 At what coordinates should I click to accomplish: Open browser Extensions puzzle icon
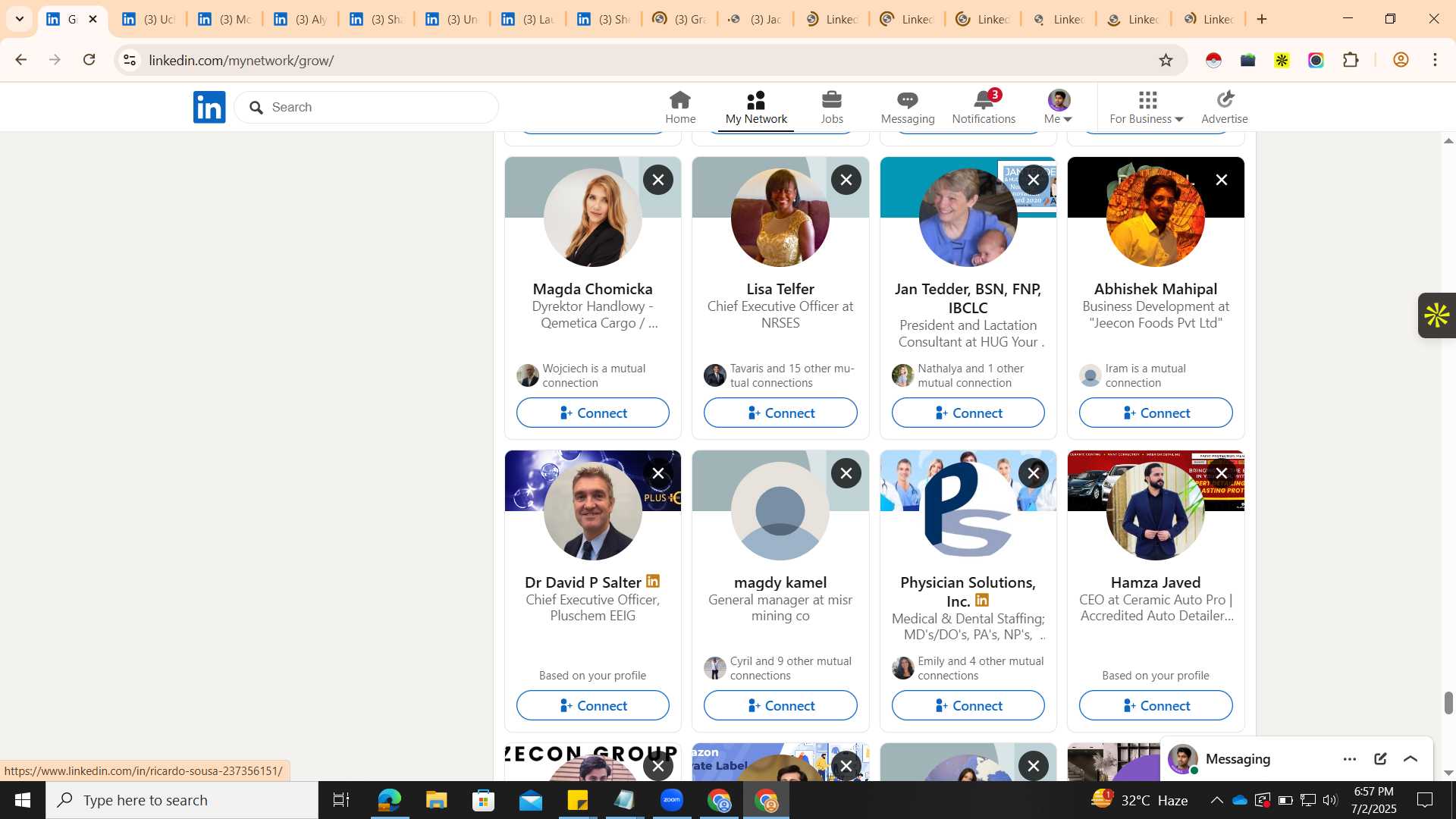(1351, 60)
